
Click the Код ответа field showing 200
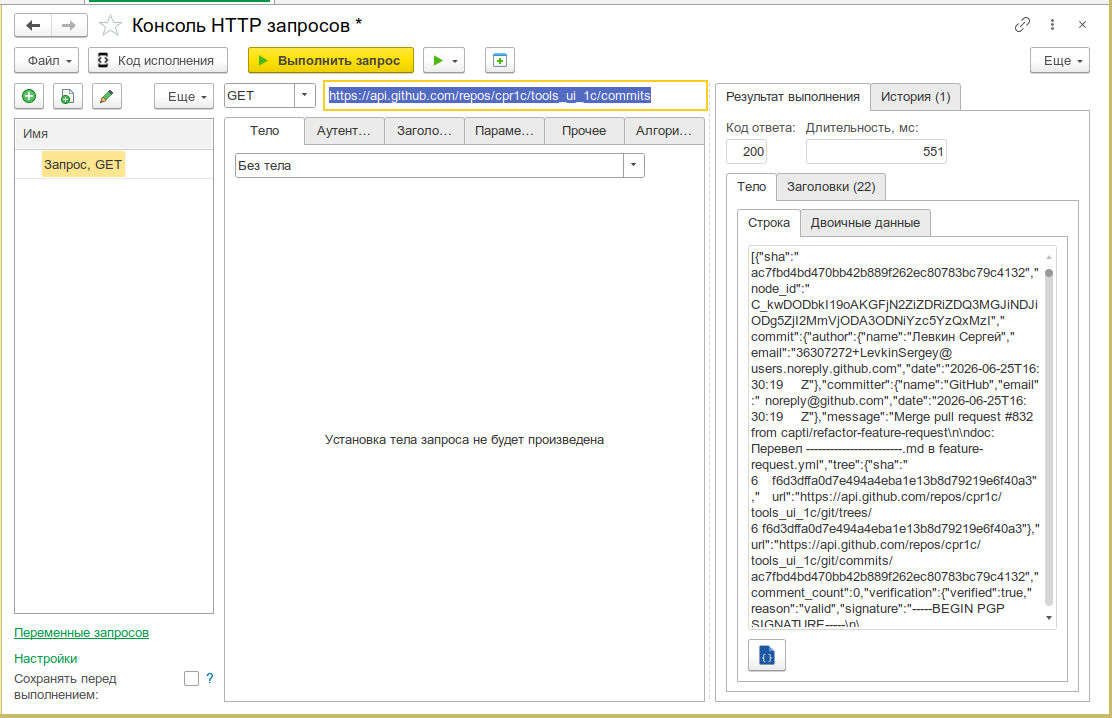point(747,151)
